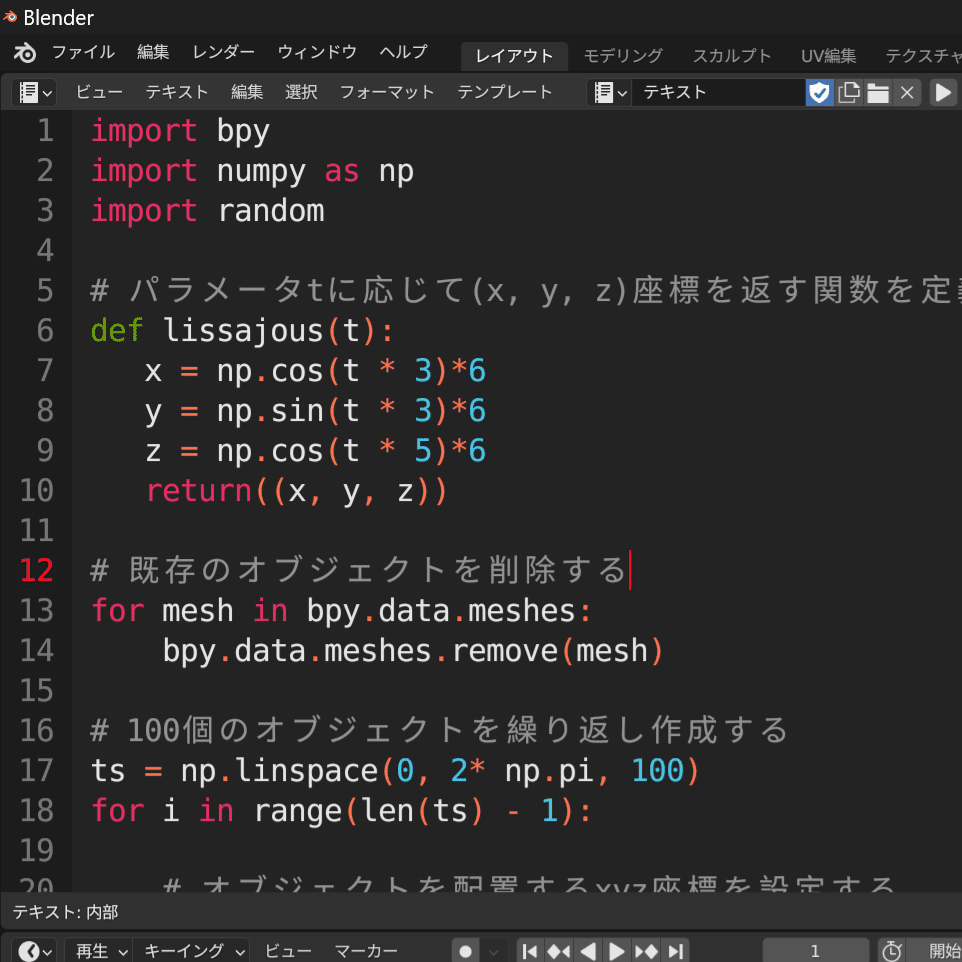Image resolution: width=962 pixels, height=962 pixels.
Task: Expand the chevron beside the record button
Action: [x=493, y=950]
